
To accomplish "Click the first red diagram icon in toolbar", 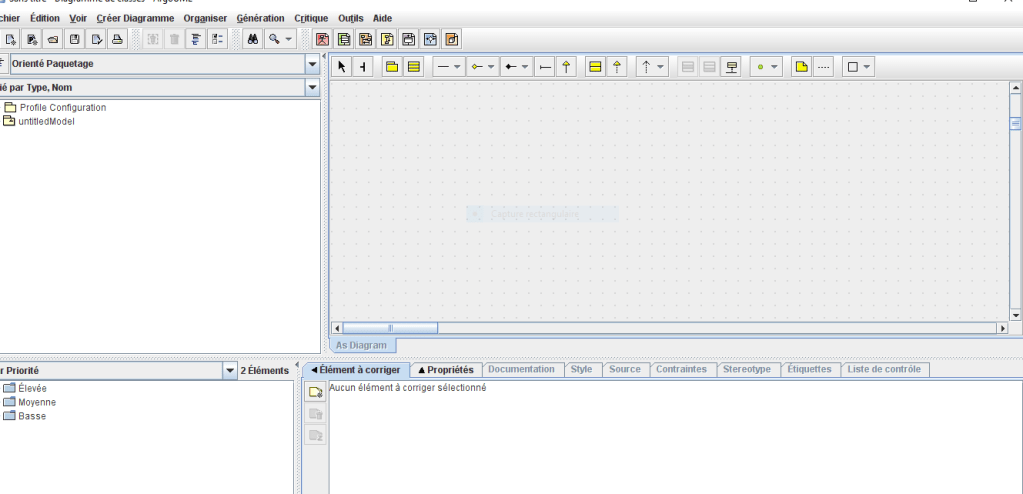I will [322, 39].
